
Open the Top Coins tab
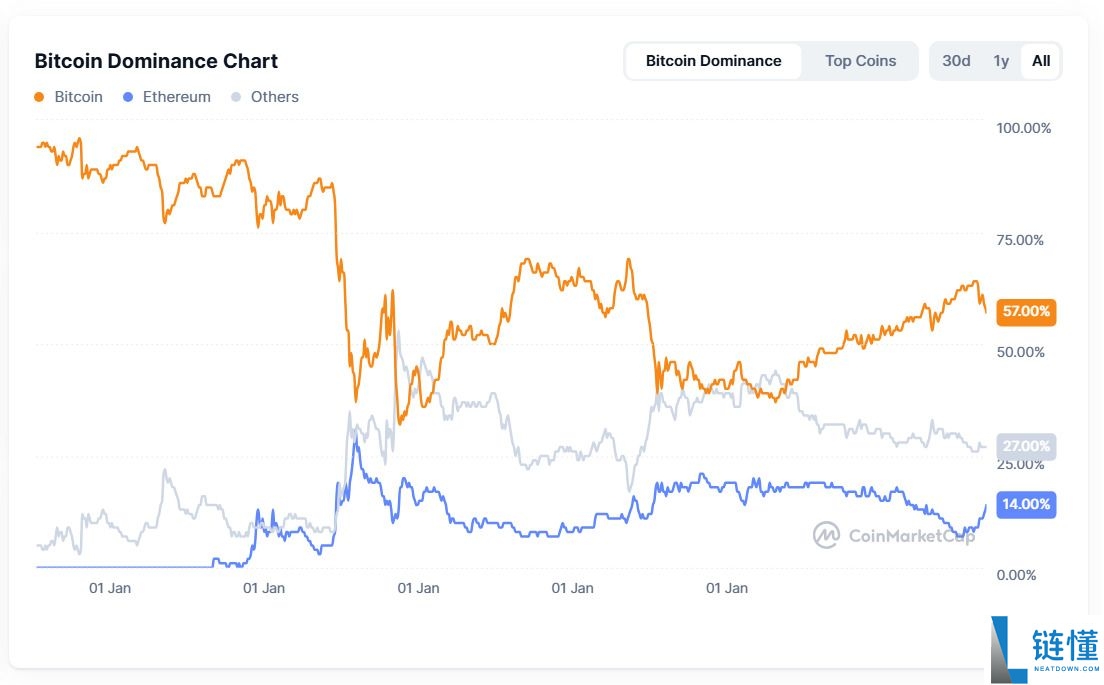coord(860,61)
